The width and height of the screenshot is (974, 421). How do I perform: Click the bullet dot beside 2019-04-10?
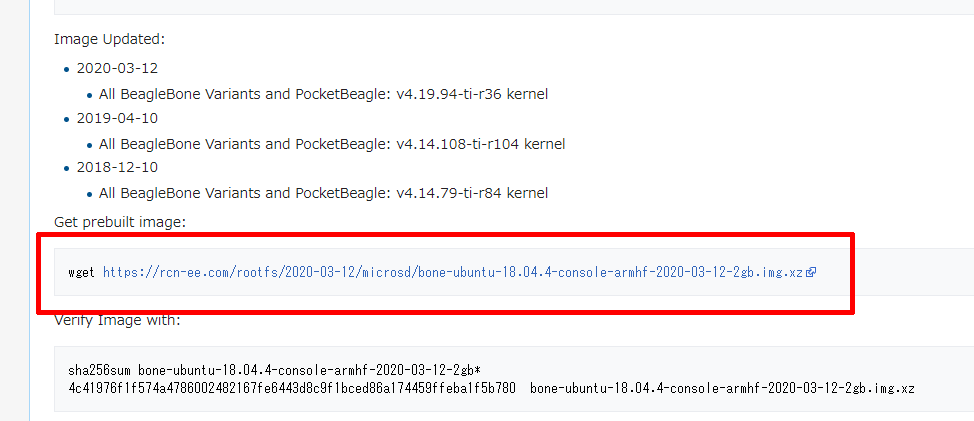point(67,119)
